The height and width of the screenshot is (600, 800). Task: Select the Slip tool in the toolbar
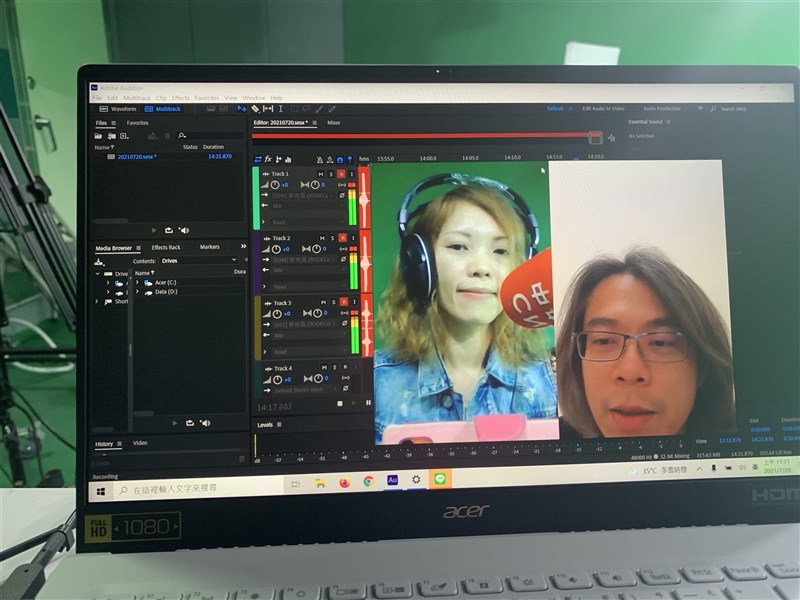(268, 109)
